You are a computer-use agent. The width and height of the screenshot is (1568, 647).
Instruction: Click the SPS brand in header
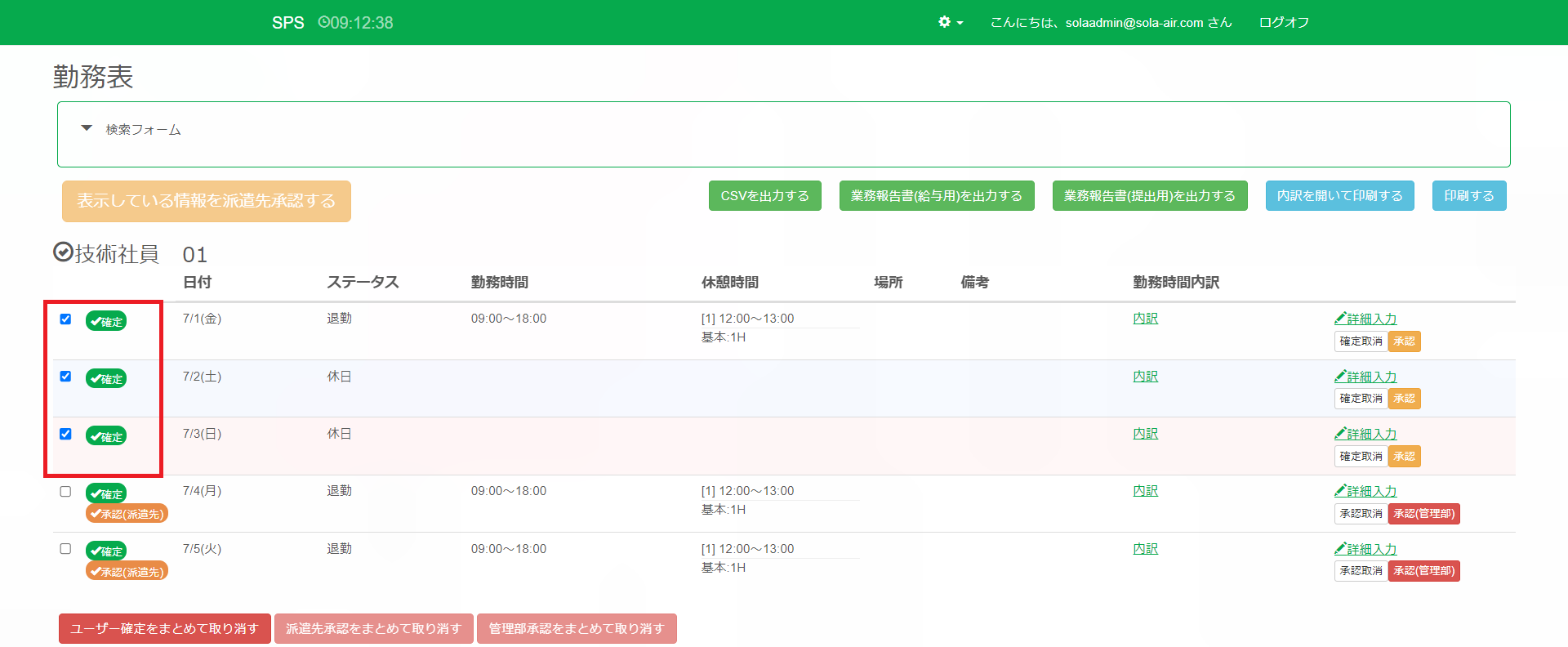coord(287,23)
